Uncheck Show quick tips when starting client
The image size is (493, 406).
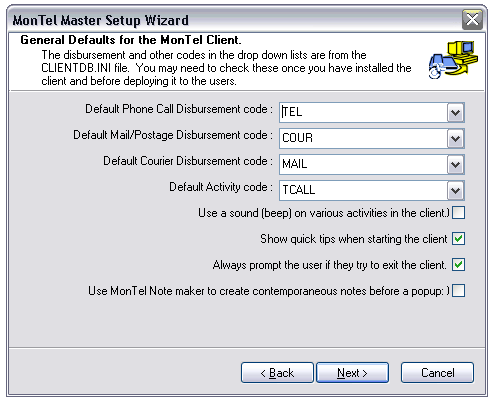[x=458, y=239]
